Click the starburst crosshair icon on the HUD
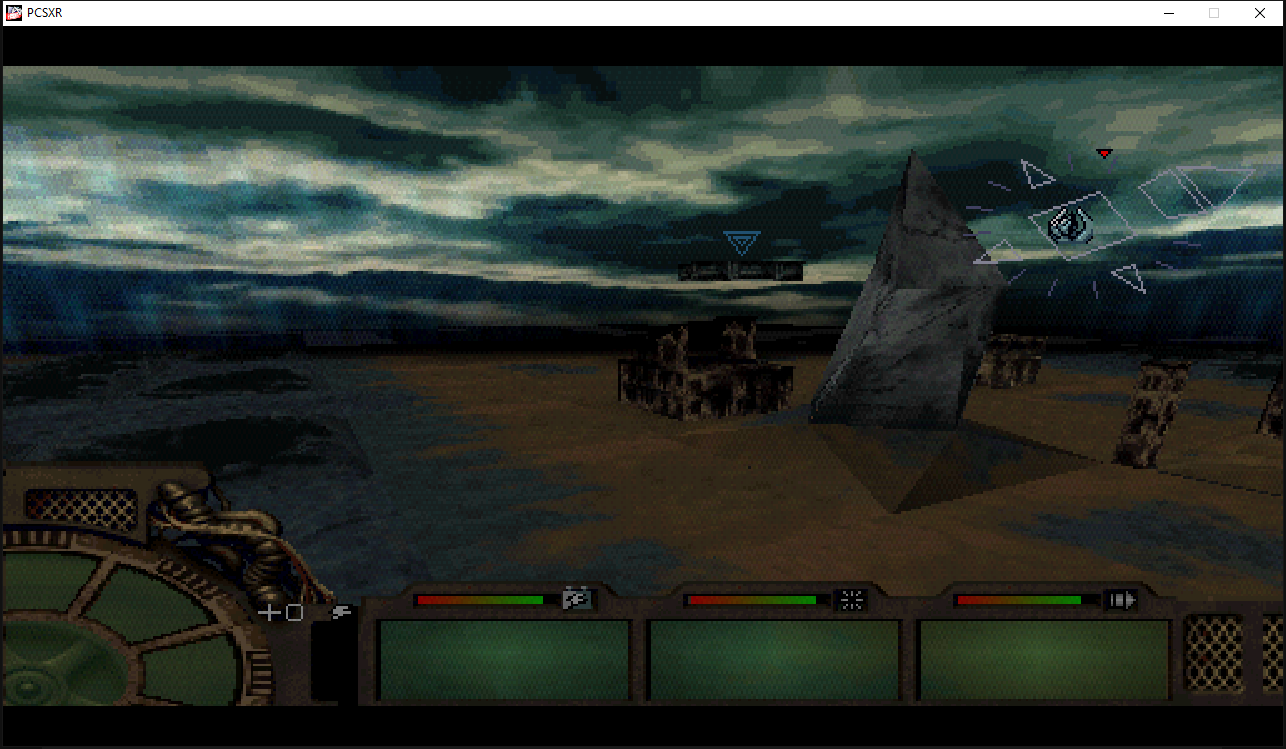 pos(851,599)
